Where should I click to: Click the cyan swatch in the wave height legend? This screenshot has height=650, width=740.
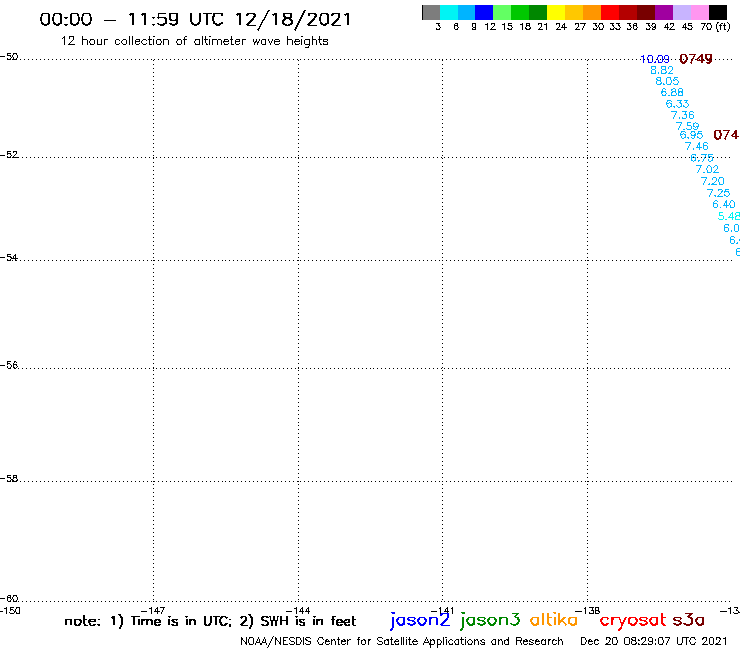(449, 12)
